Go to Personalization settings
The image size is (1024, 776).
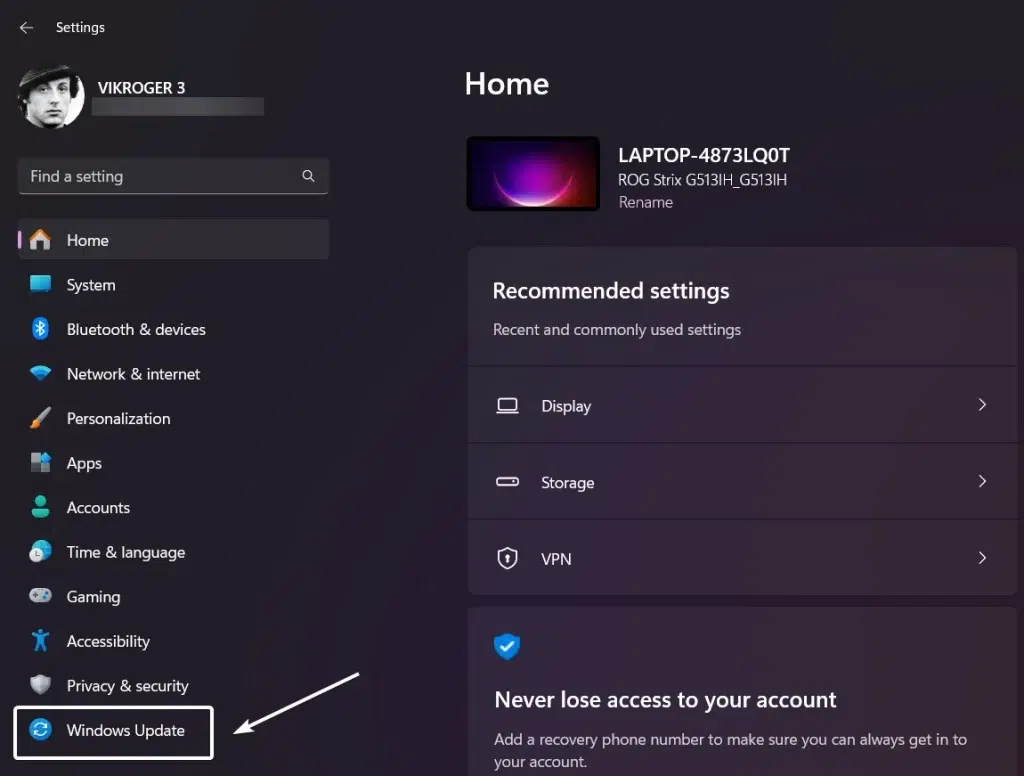click(x=118, y=419)
